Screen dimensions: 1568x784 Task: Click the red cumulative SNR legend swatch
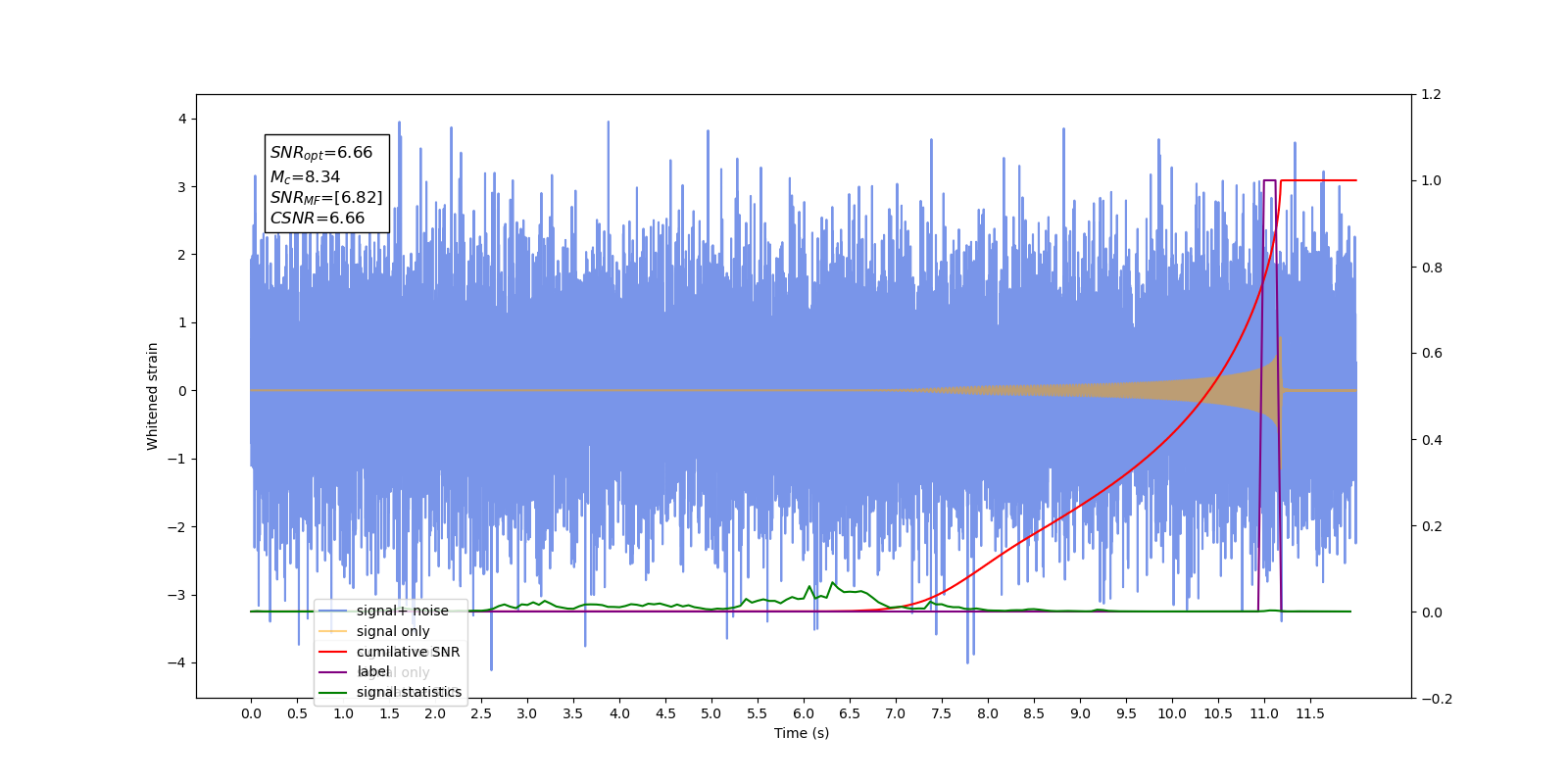coord(333,652)
